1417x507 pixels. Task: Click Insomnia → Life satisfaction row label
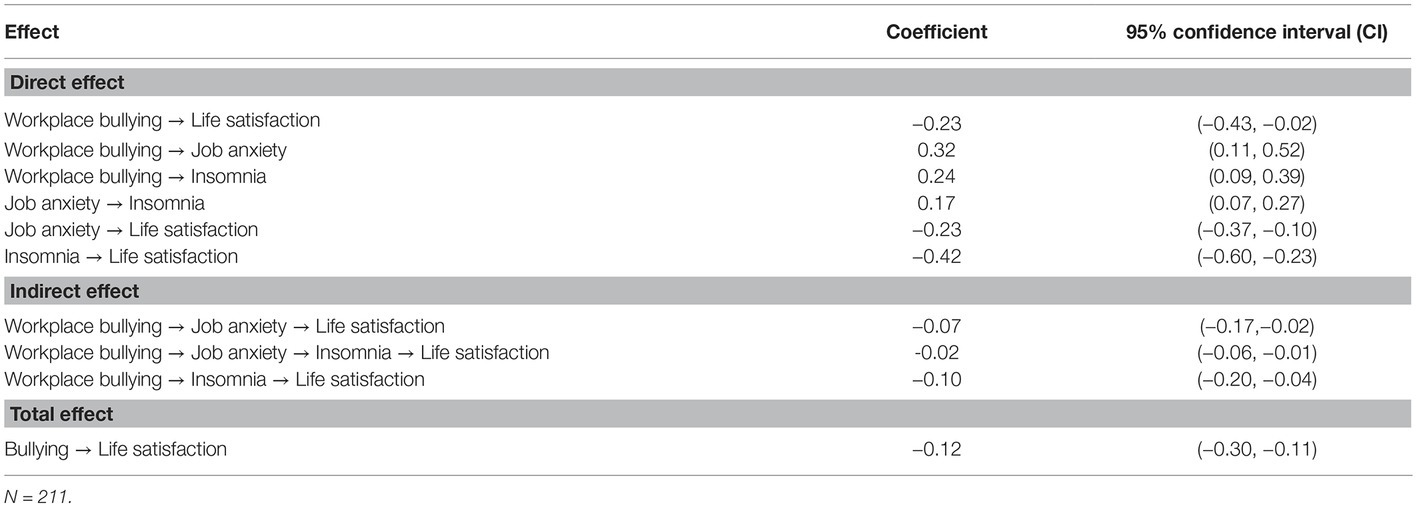122,257
